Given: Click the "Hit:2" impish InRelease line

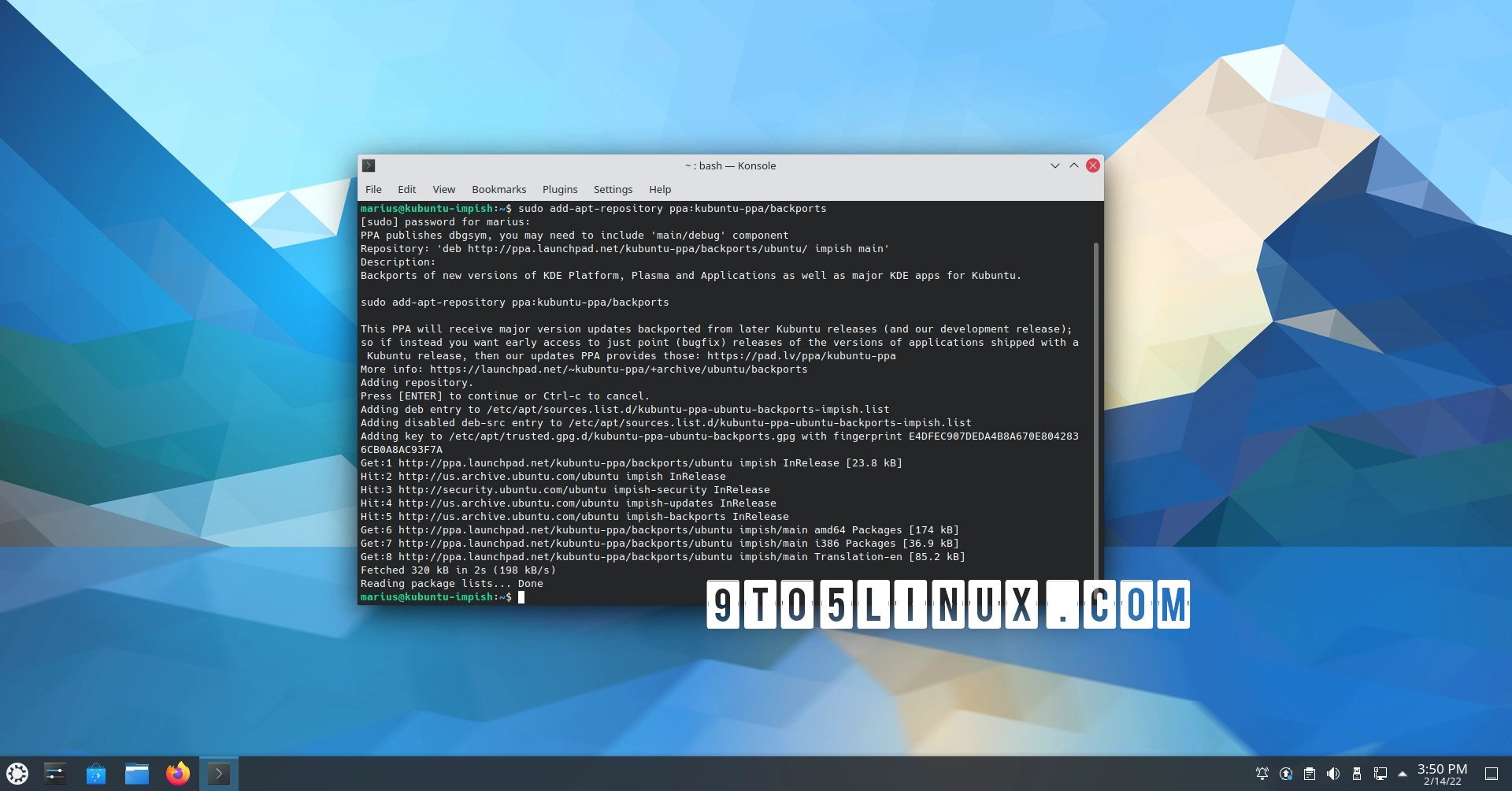Looking at the screenshot, I should tap(543, 477).
